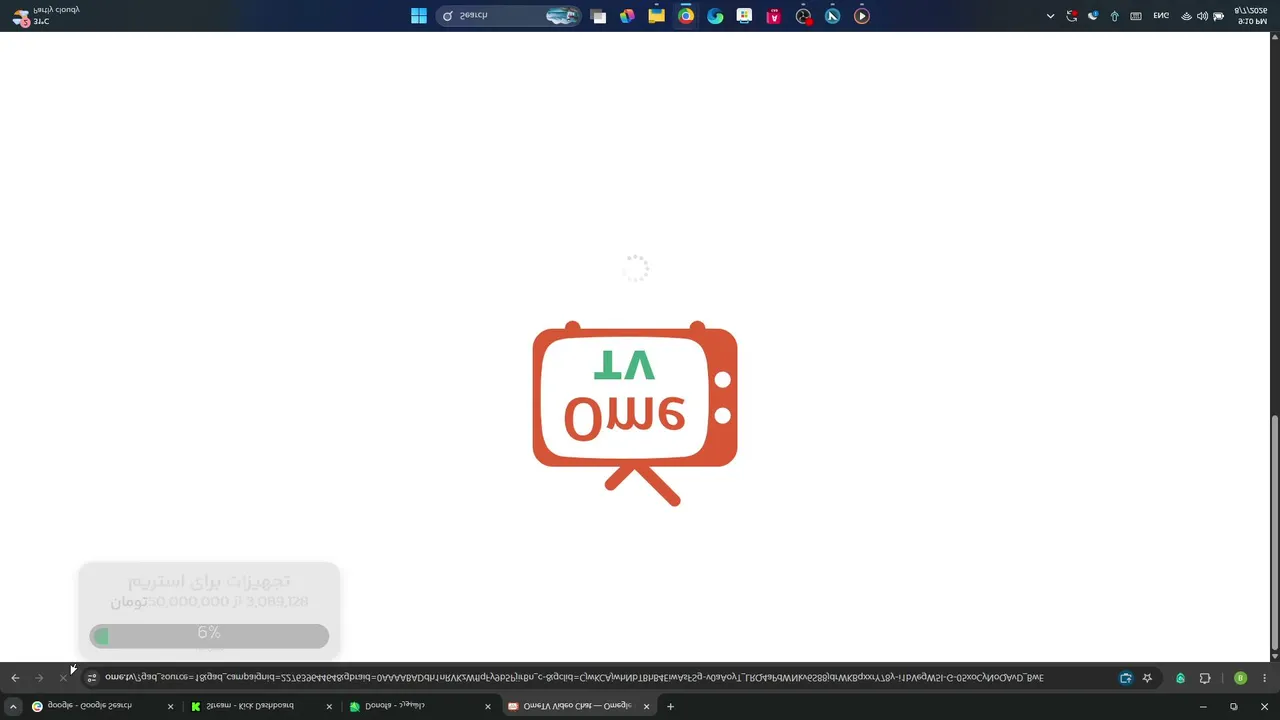Open the Chrome profile avatar
This screenshot has height=720, width=1280.
(1240, 678)
